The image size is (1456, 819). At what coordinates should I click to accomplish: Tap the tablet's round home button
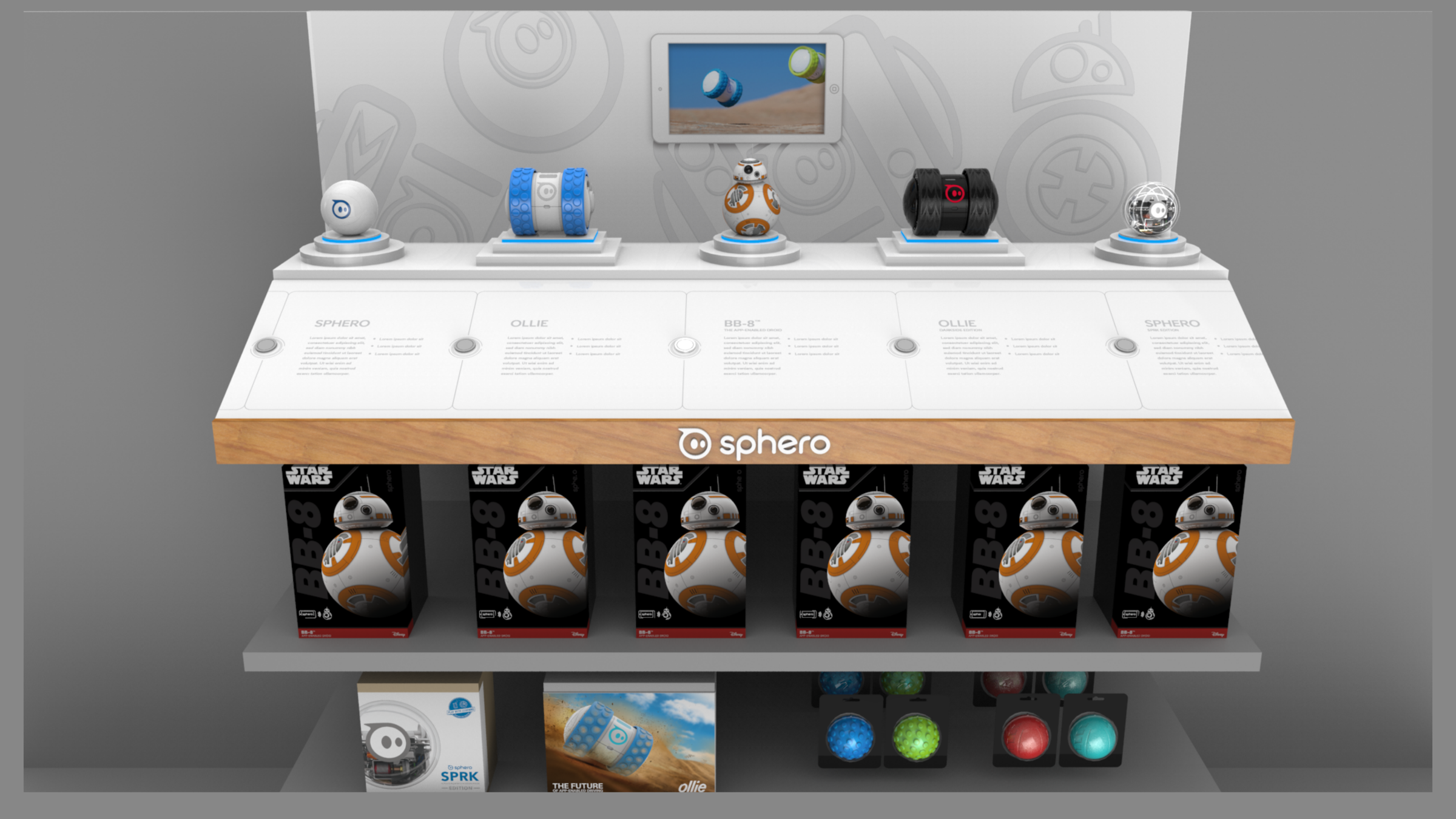835,89
